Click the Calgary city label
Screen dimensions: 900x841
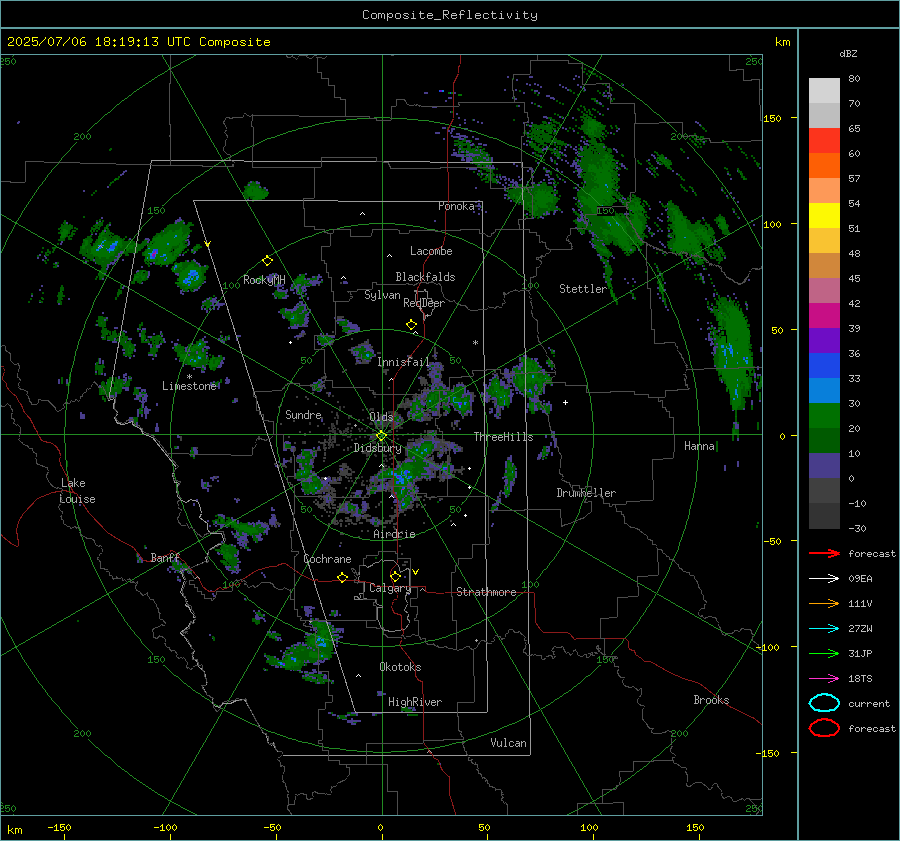click(390, 588)
